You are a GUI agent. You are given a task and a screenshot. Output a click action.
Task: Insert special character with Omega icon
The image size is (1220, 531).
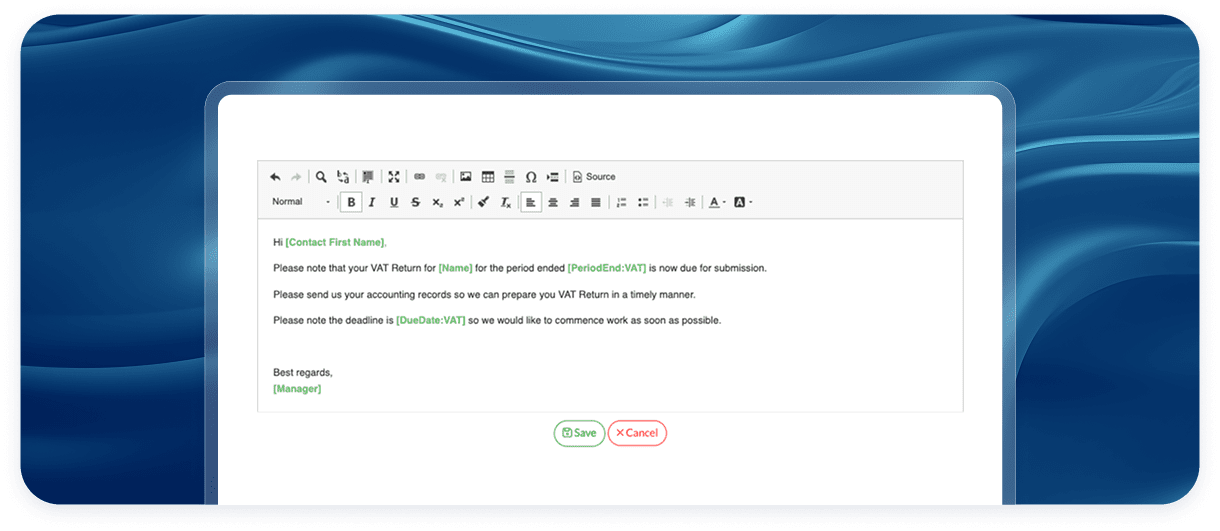click(531, 177)
